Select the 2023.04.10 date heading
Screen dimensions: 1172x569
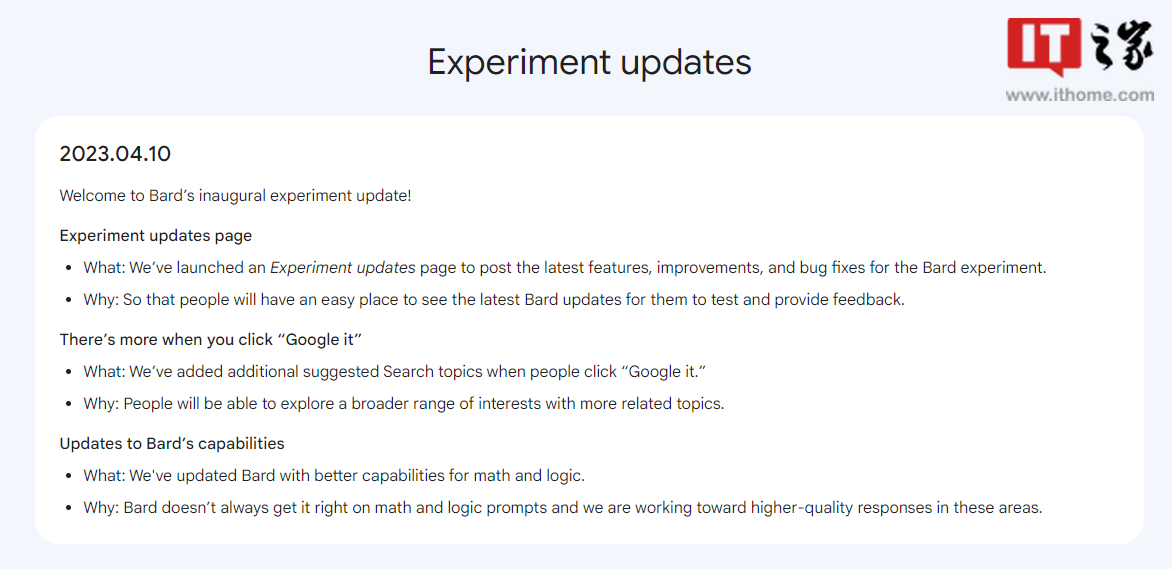coord(115,154)
